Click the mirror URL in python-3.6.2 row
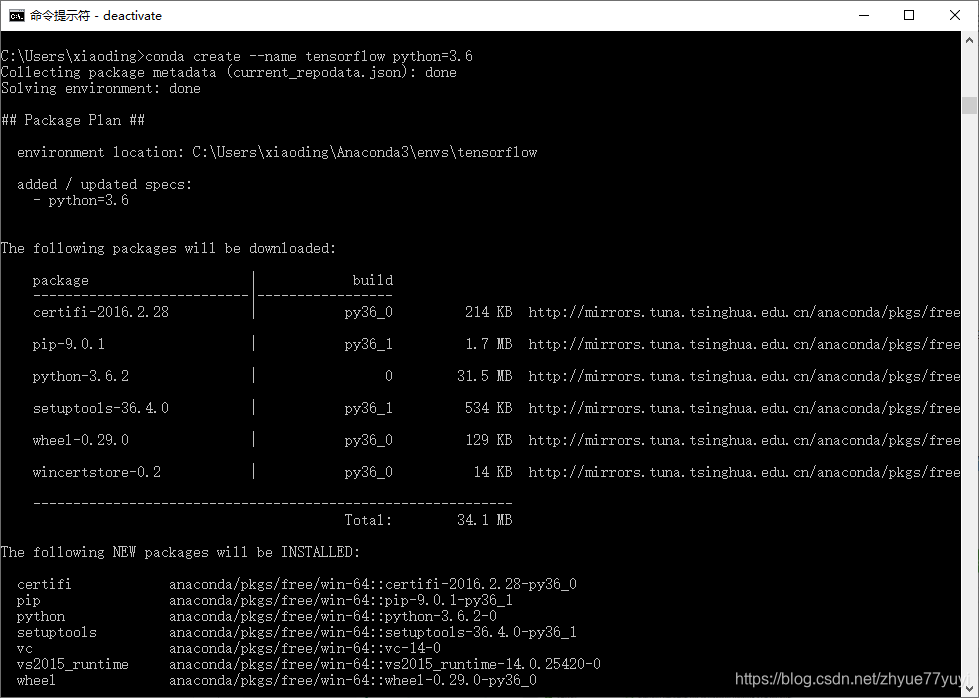Screen dimensions: 979x698 (x=744, y=376)
